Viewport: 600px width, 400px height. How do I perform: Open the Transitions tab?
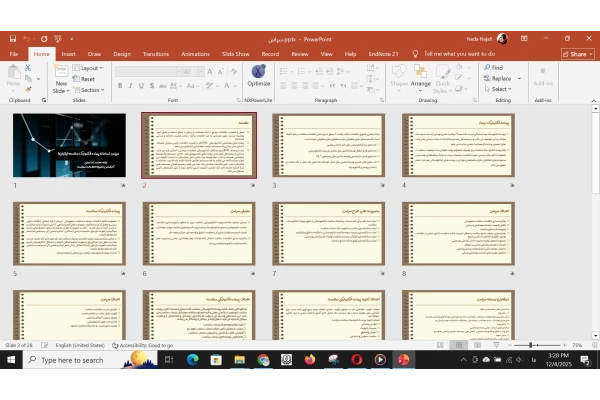(155, 54)
